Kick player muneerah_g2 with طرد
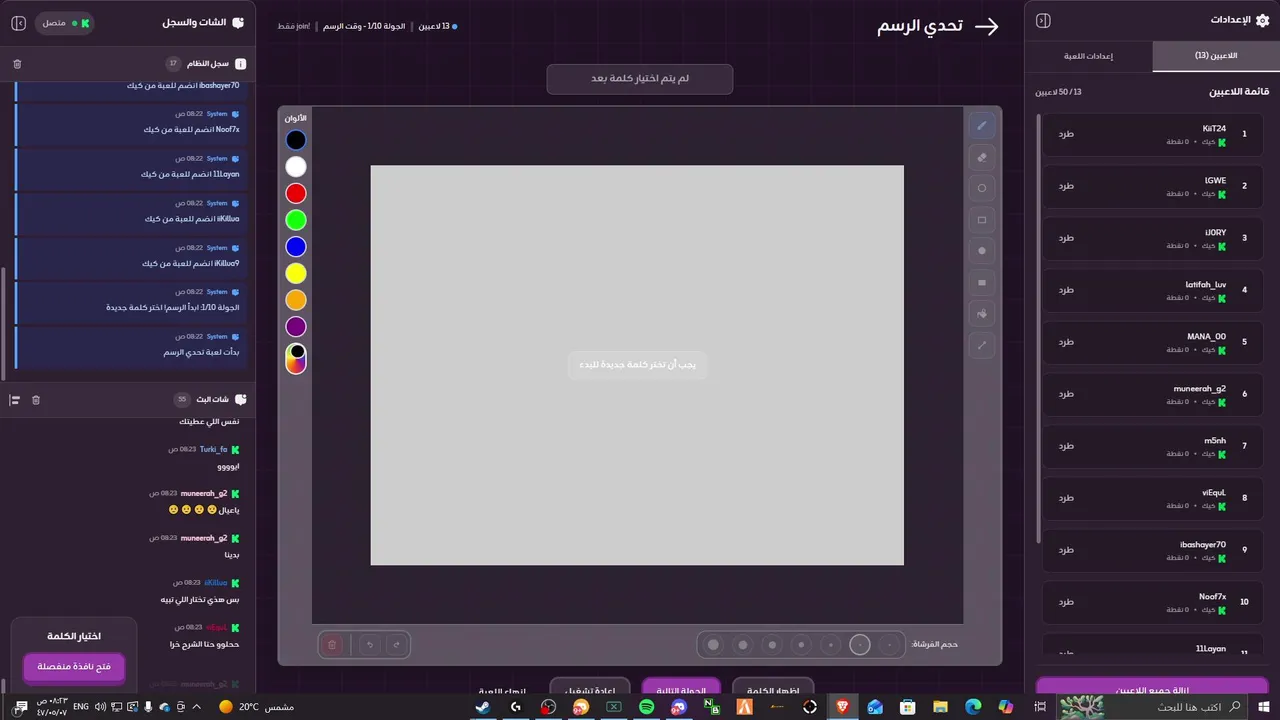 click(x=1066, y=394)
